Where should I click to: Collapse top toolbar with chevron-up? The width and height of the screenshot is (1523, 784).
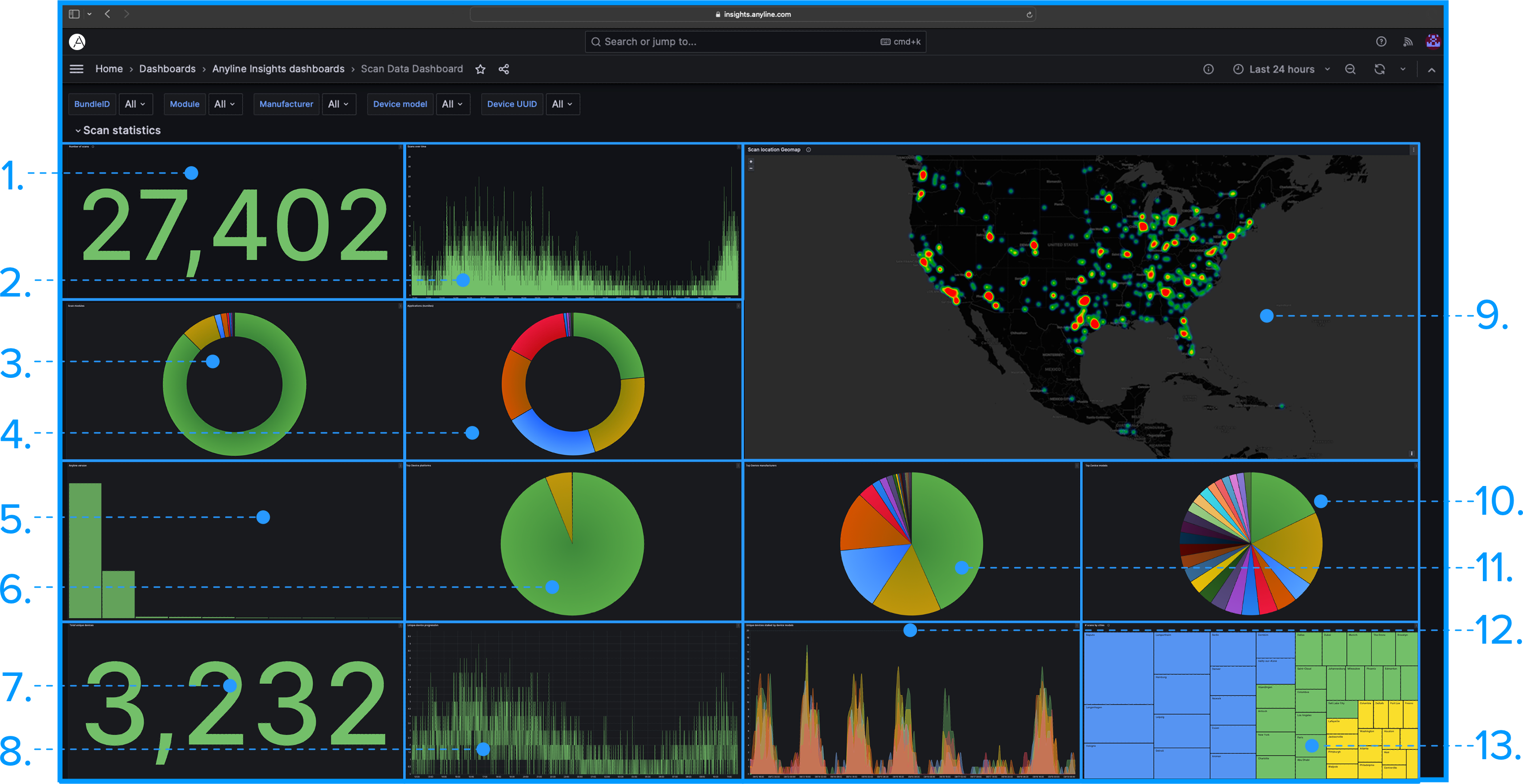coord(1431,70)
